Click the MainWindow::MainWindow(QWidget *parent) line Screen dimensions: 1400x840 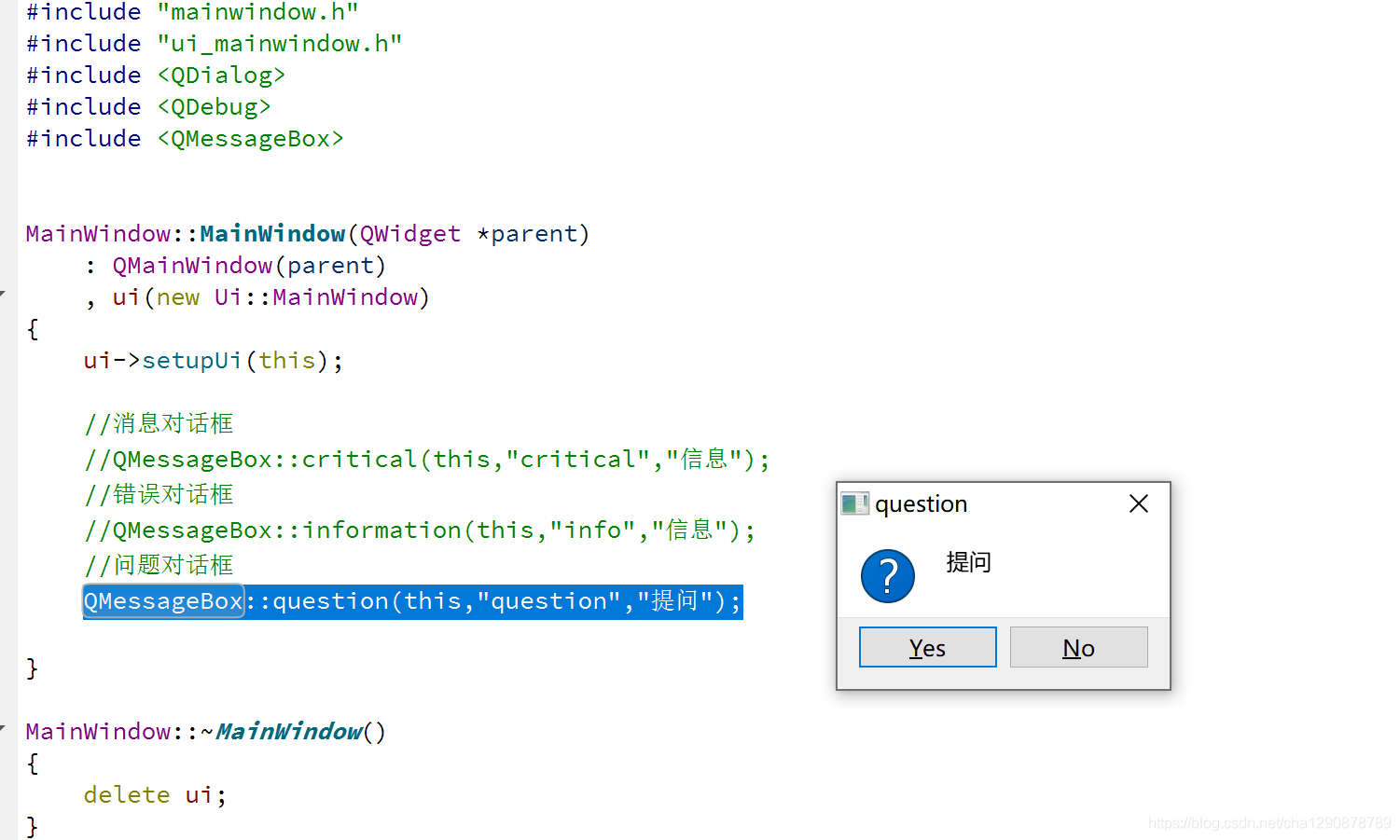[x=308, y=234]
